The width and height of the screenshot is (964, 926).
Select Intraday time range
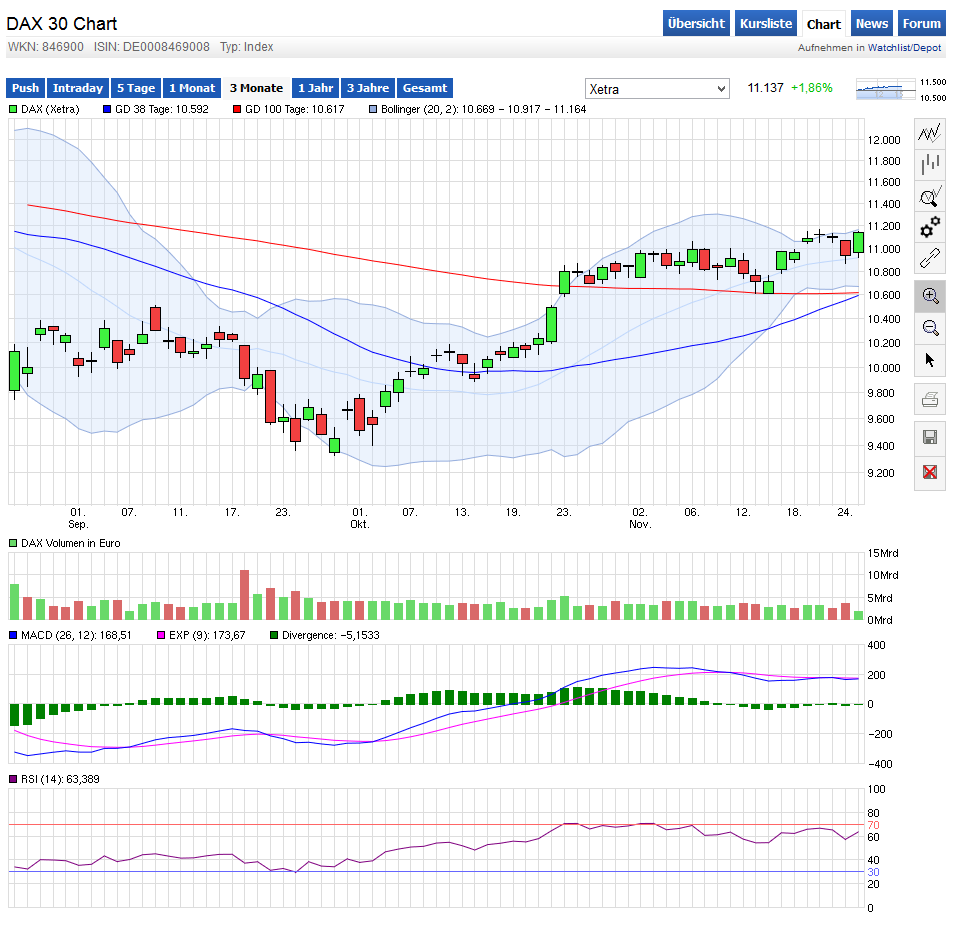pyautogui.click(x=77, y=88)
